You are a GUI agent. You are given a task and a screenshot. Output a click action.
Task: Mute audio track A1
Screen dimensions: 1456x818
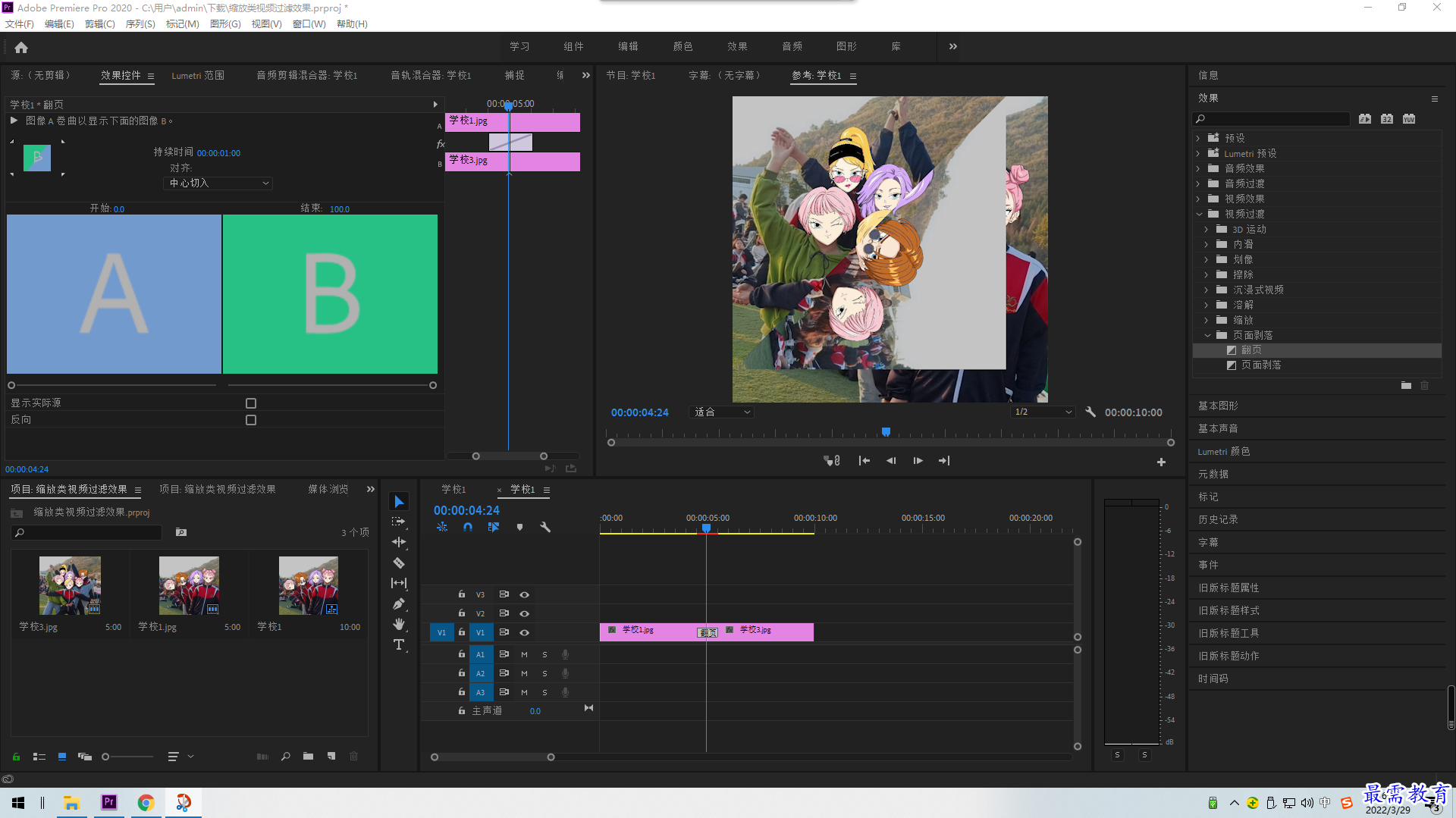[x=524, y=654]
